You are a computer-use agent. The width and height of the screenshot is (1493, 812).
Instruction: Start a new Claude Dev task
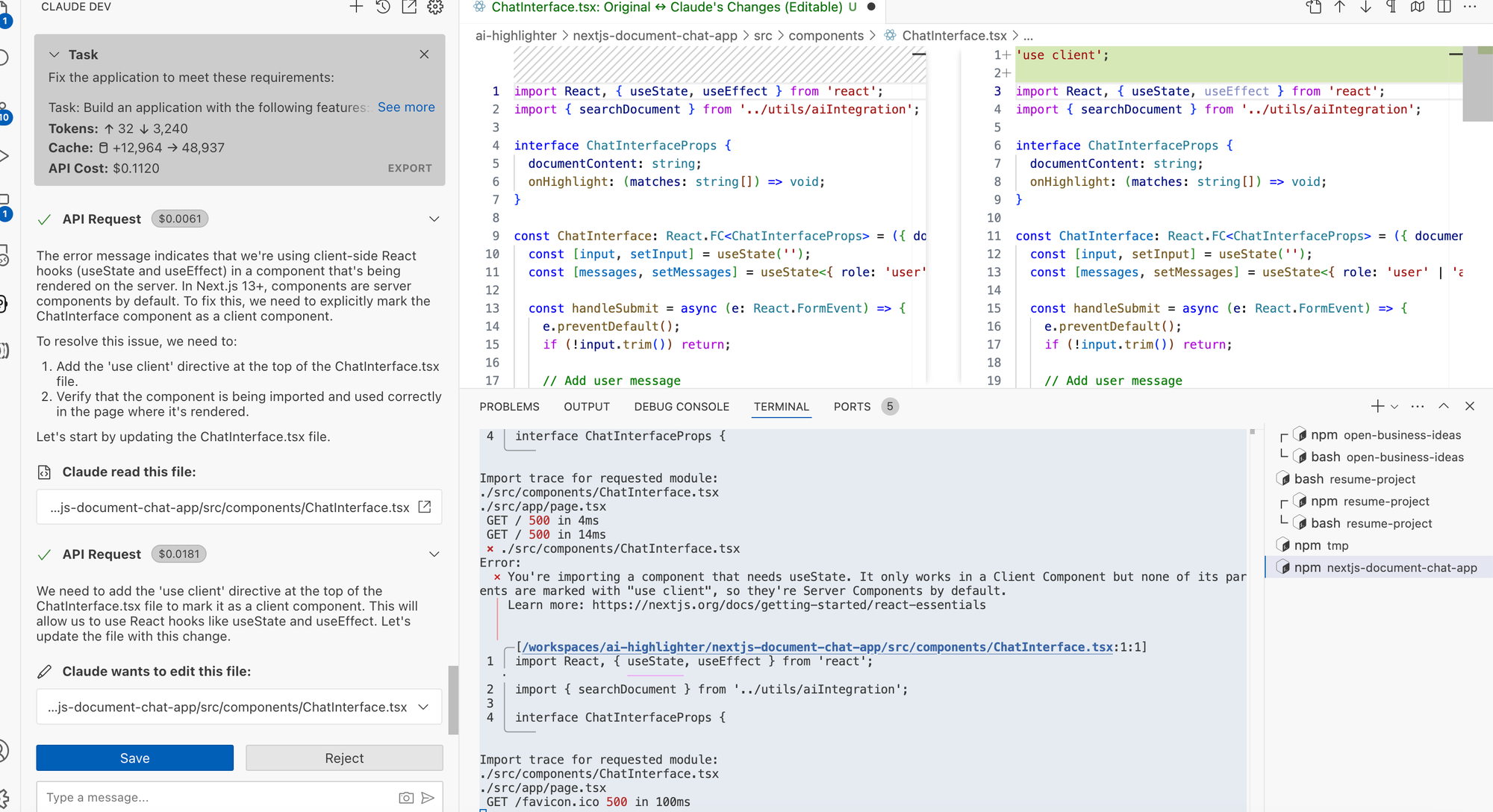click(356, 7)
